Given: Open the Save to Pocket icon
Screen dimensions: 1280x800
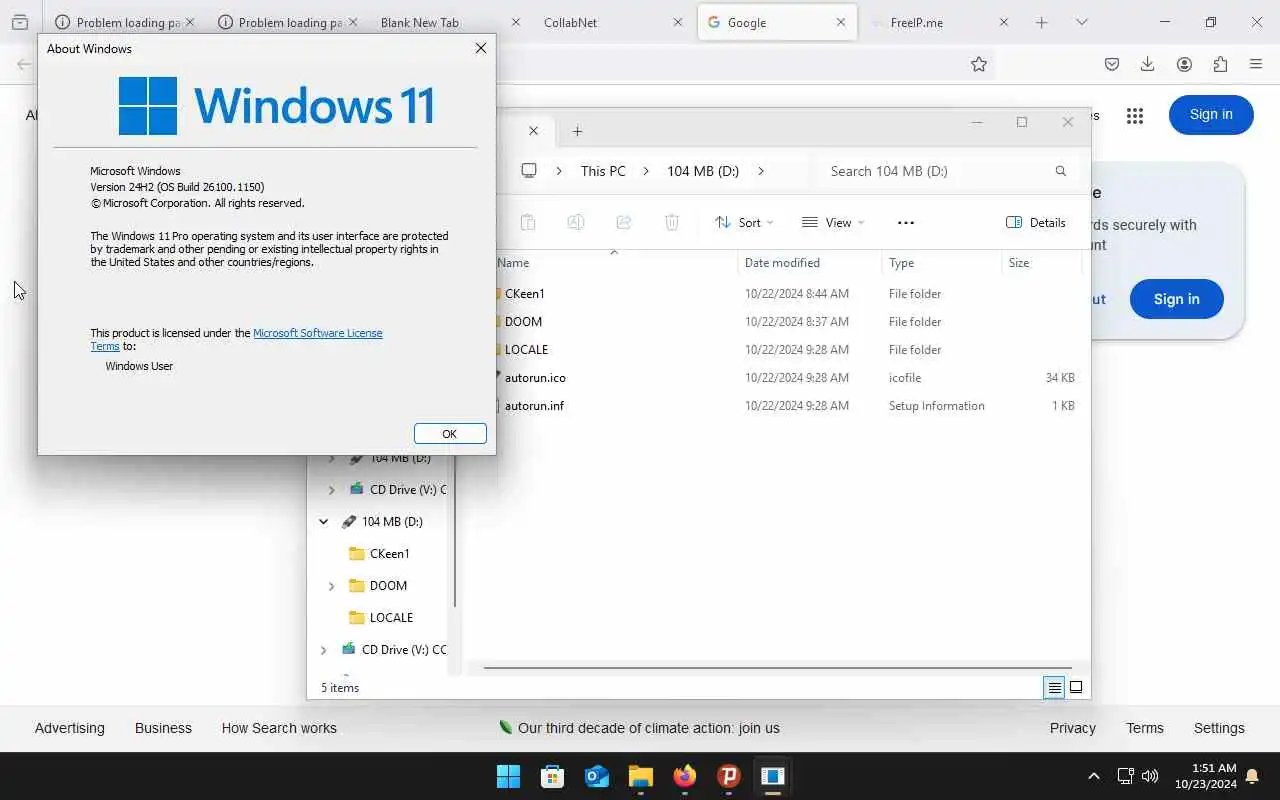Looking at the screenshot, I should click(x=1112, y=64).
